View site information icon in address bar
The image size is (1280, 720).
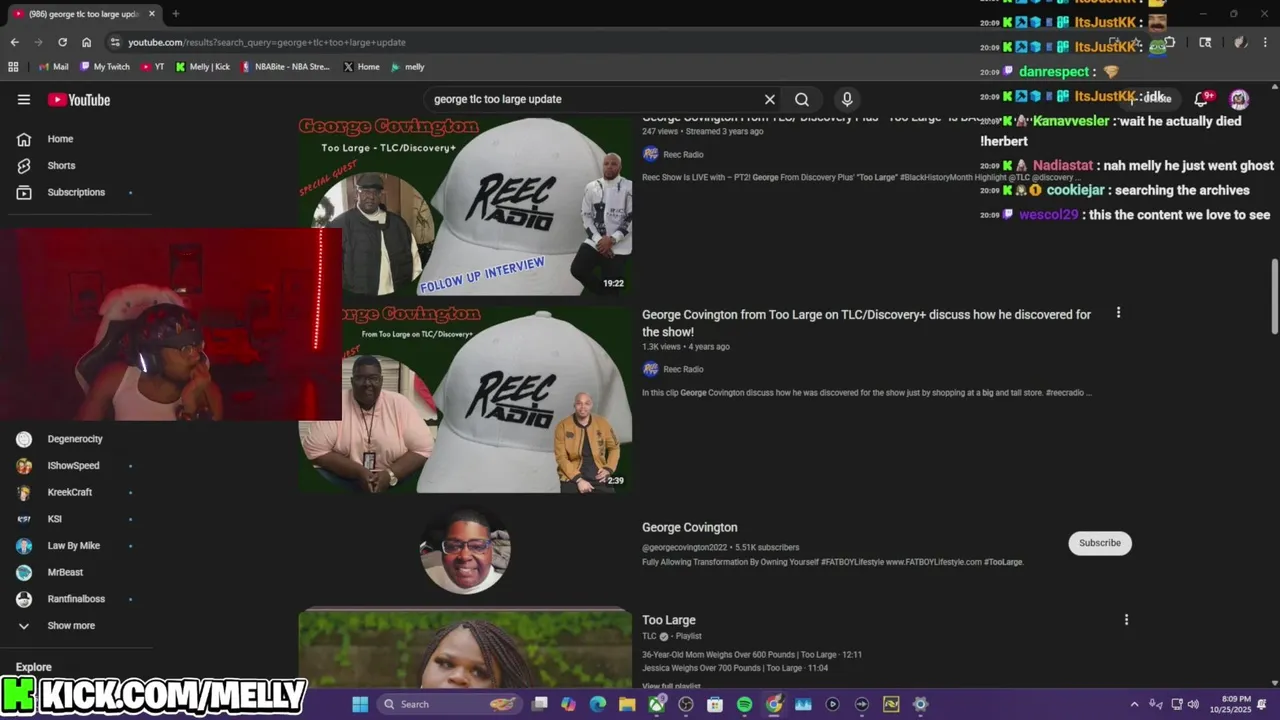click(x=115, y=42)
